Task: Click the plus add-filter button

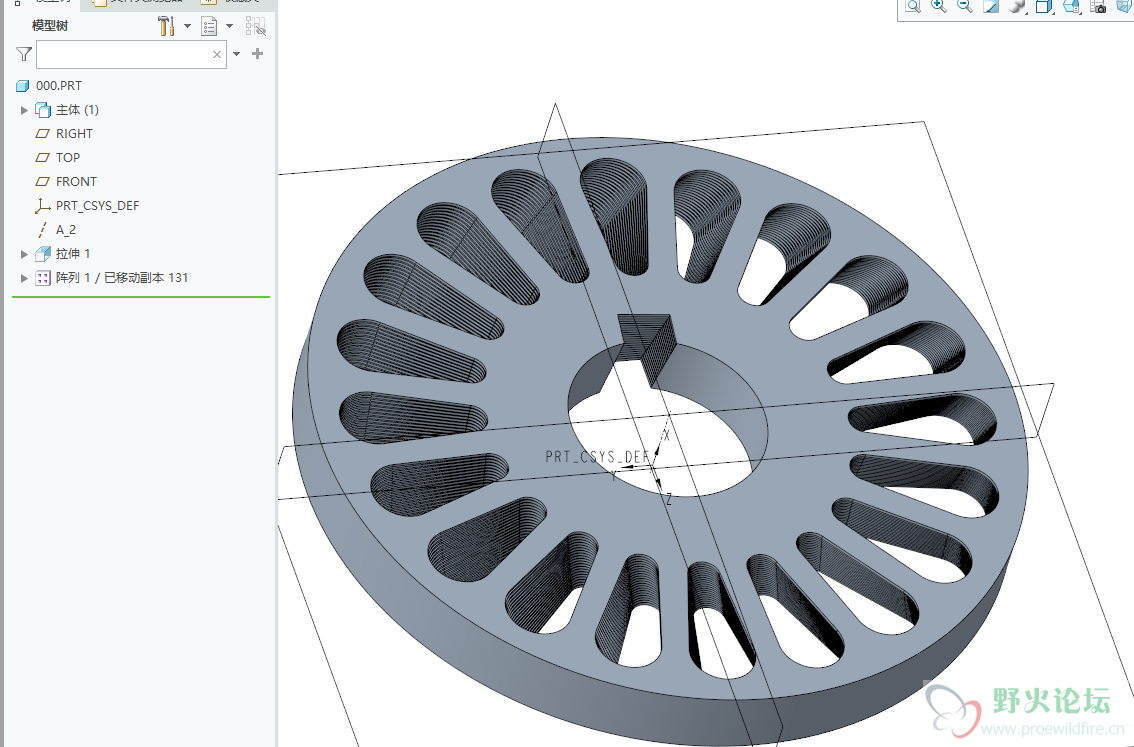Action: [257, 54]
